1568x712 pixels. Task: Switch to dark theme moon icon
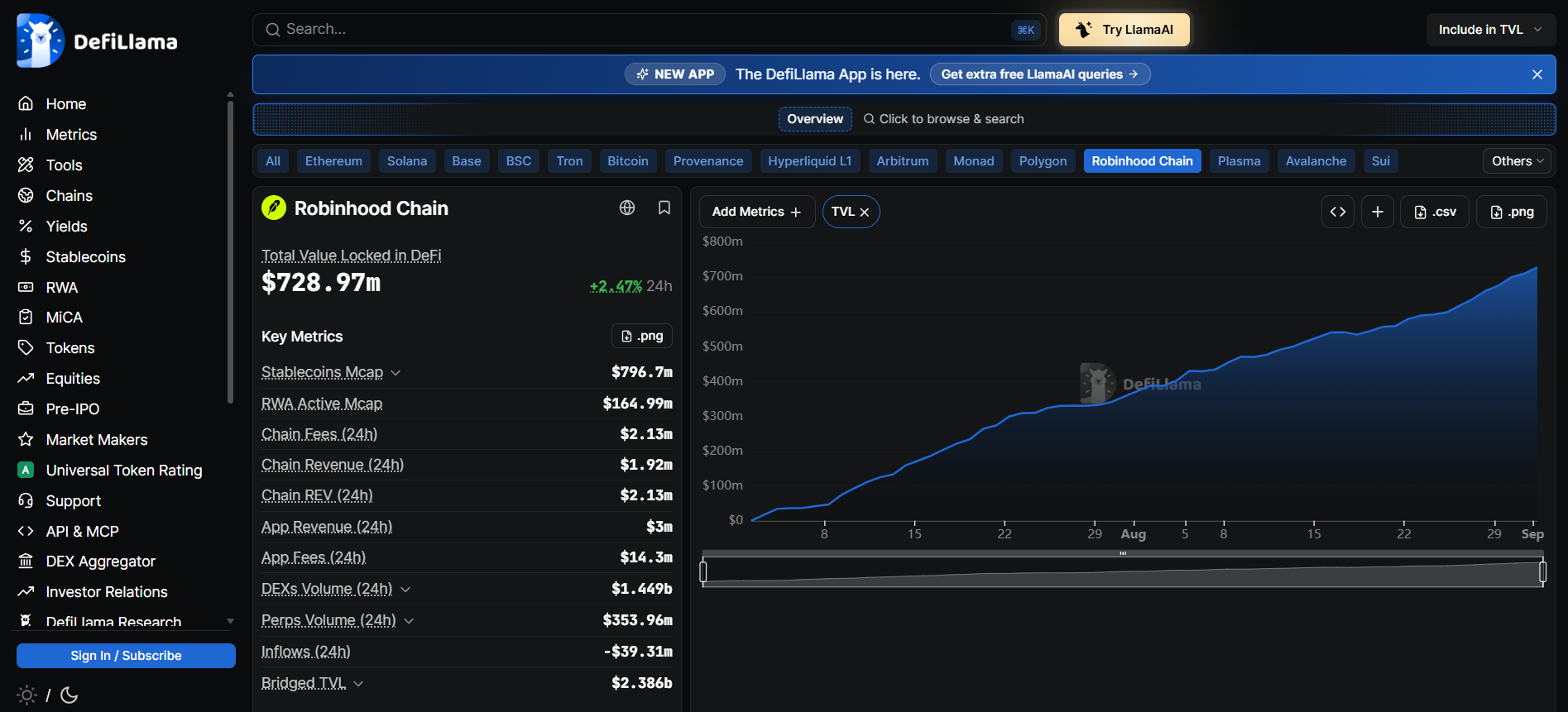click(x=70, y=695)
